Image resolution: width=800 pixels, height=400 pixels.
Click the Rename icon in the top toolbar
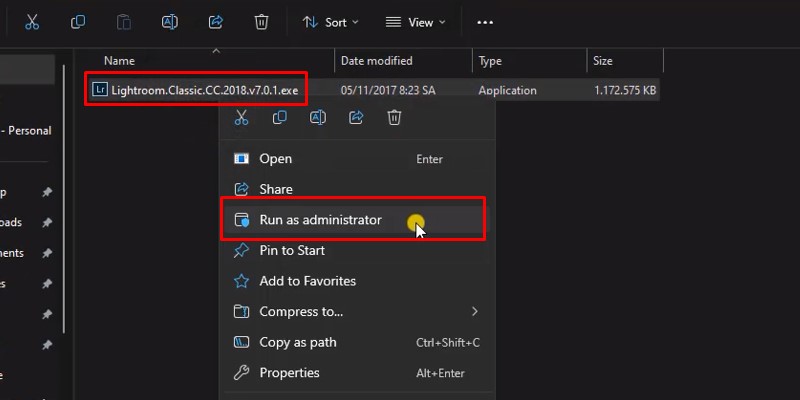tap(169, 22)
